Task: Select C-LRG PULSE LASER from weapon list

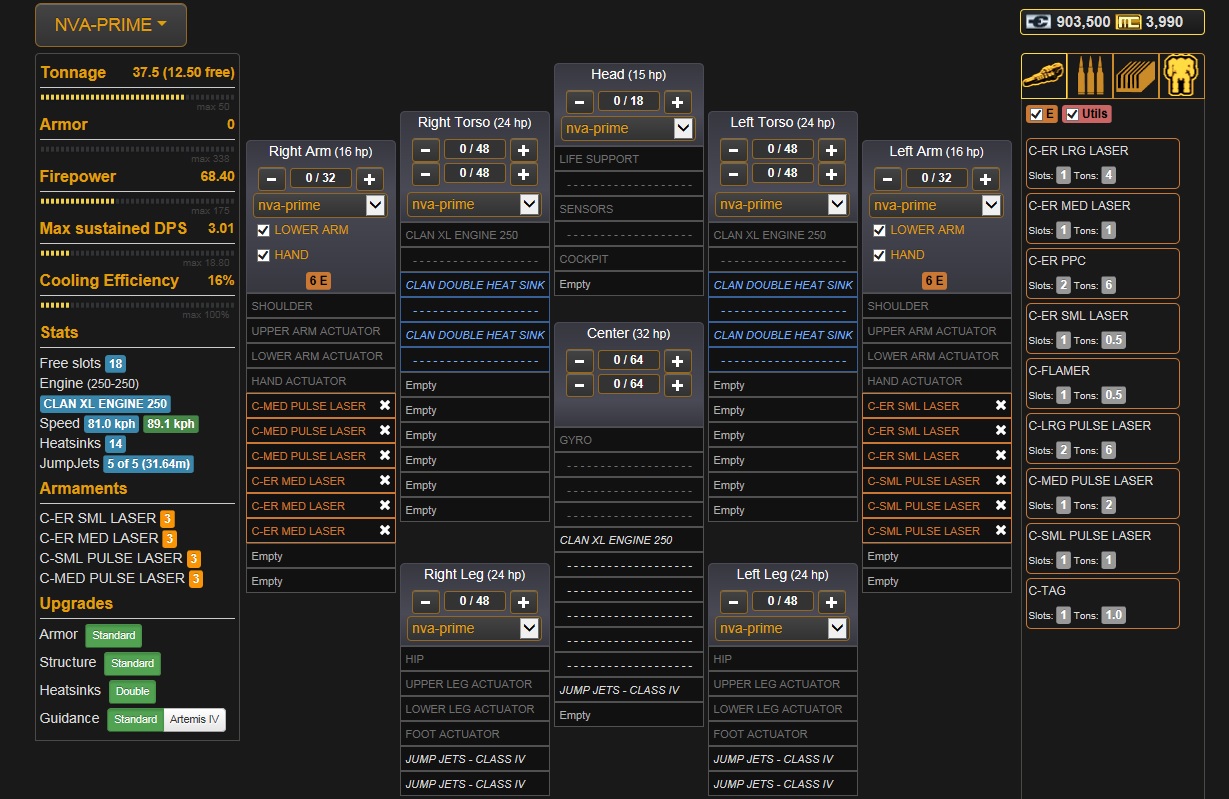Action: (x=1102, y=438)
